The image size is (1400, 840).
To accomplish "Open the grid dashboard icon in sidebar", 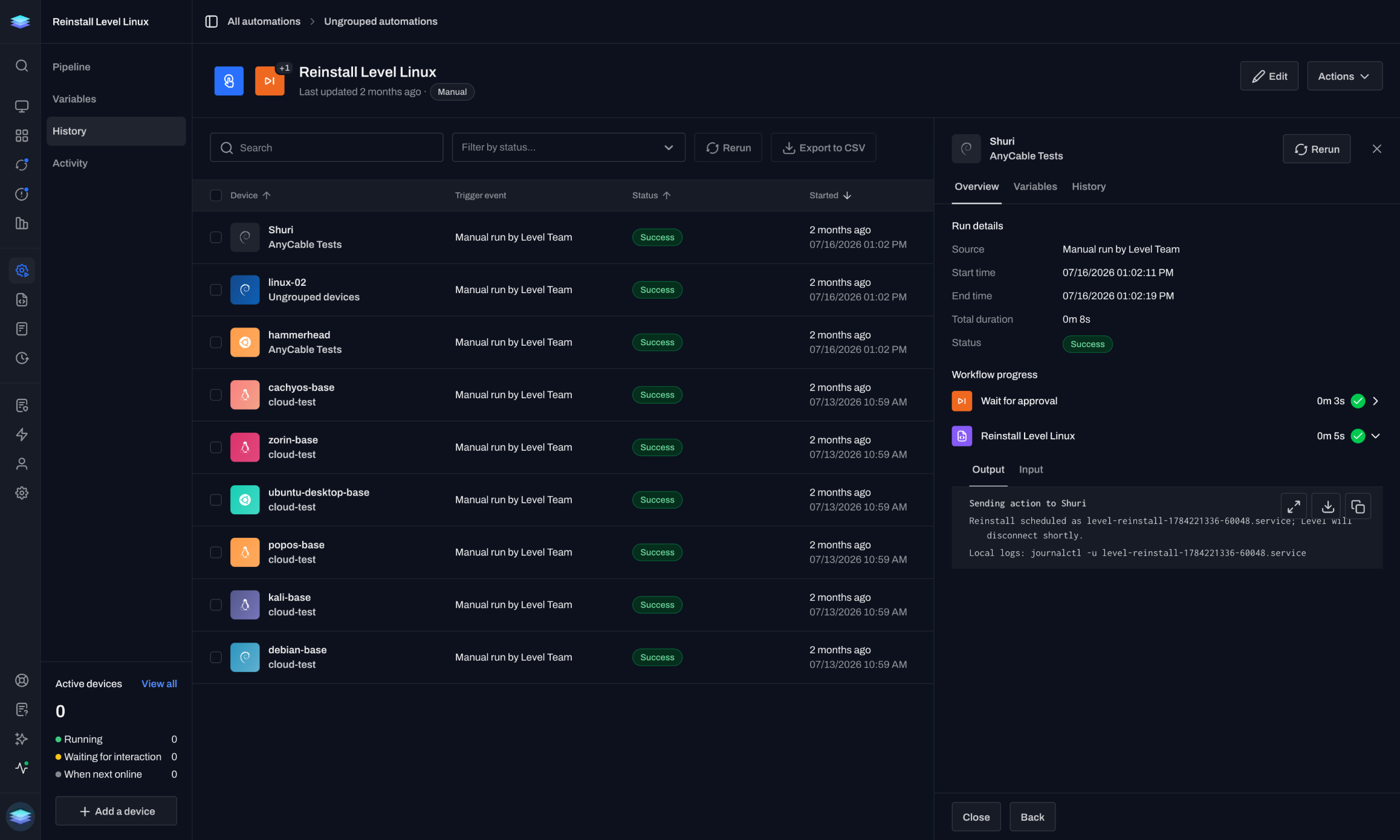I will coord(22,135).
